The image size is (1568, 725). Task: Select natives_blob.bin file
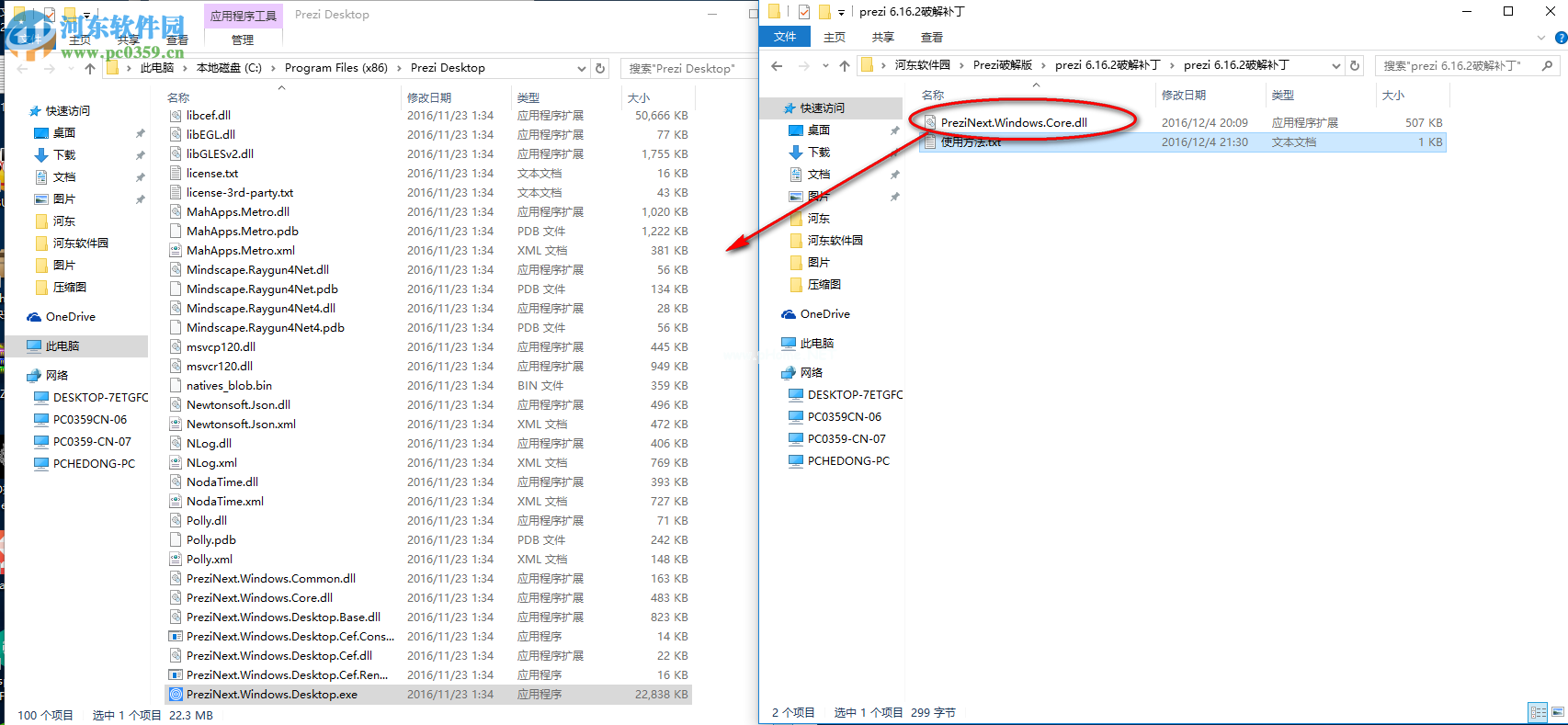(229, 385)
